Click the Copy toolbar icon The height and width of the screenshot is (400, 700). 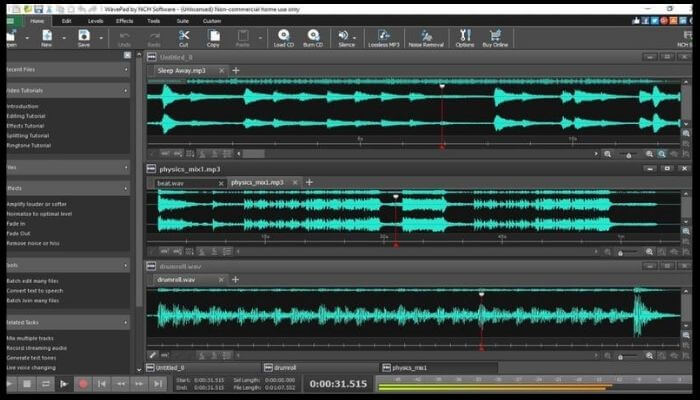coord(213,36)
